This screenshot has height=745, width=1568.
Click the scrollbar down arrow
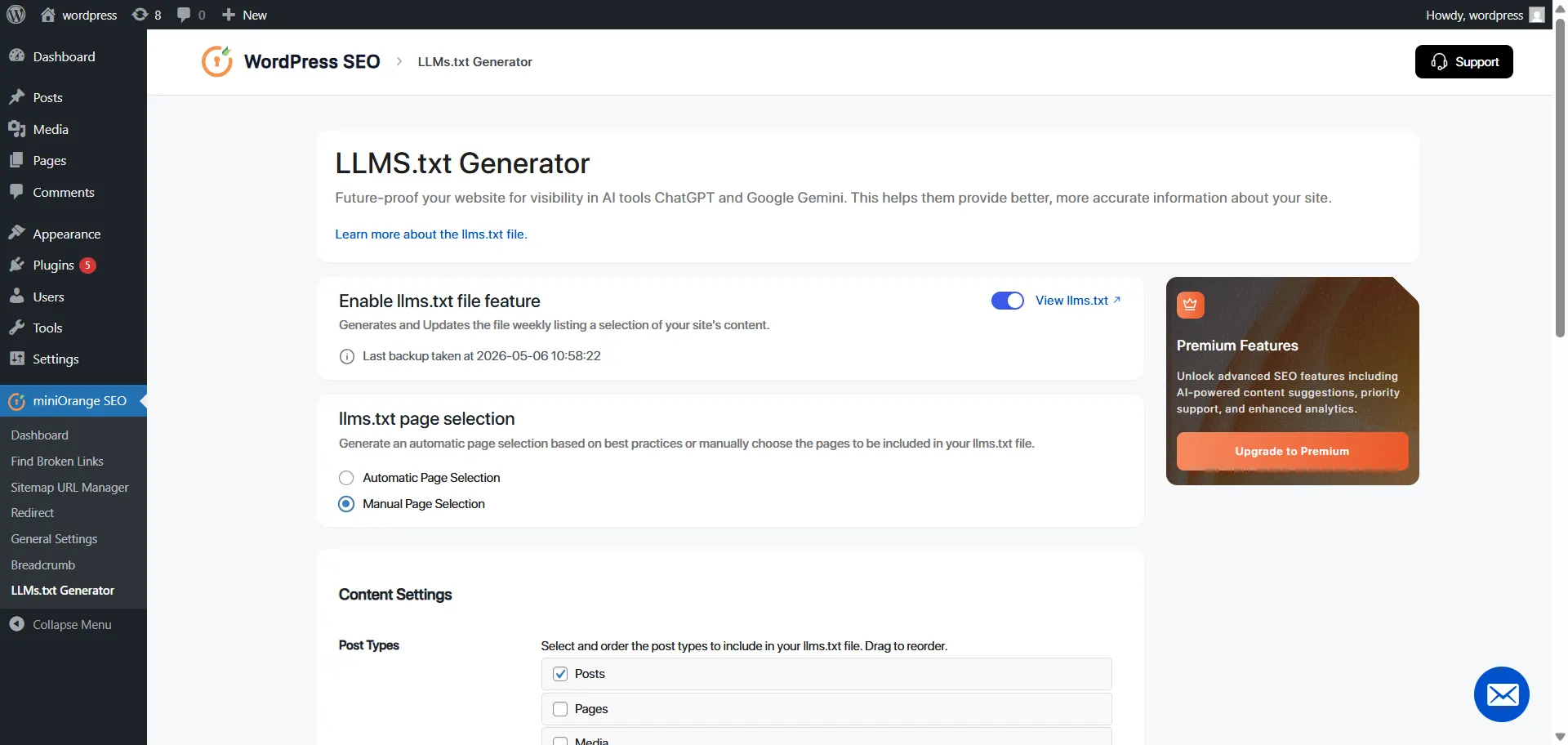(1560, 737)
